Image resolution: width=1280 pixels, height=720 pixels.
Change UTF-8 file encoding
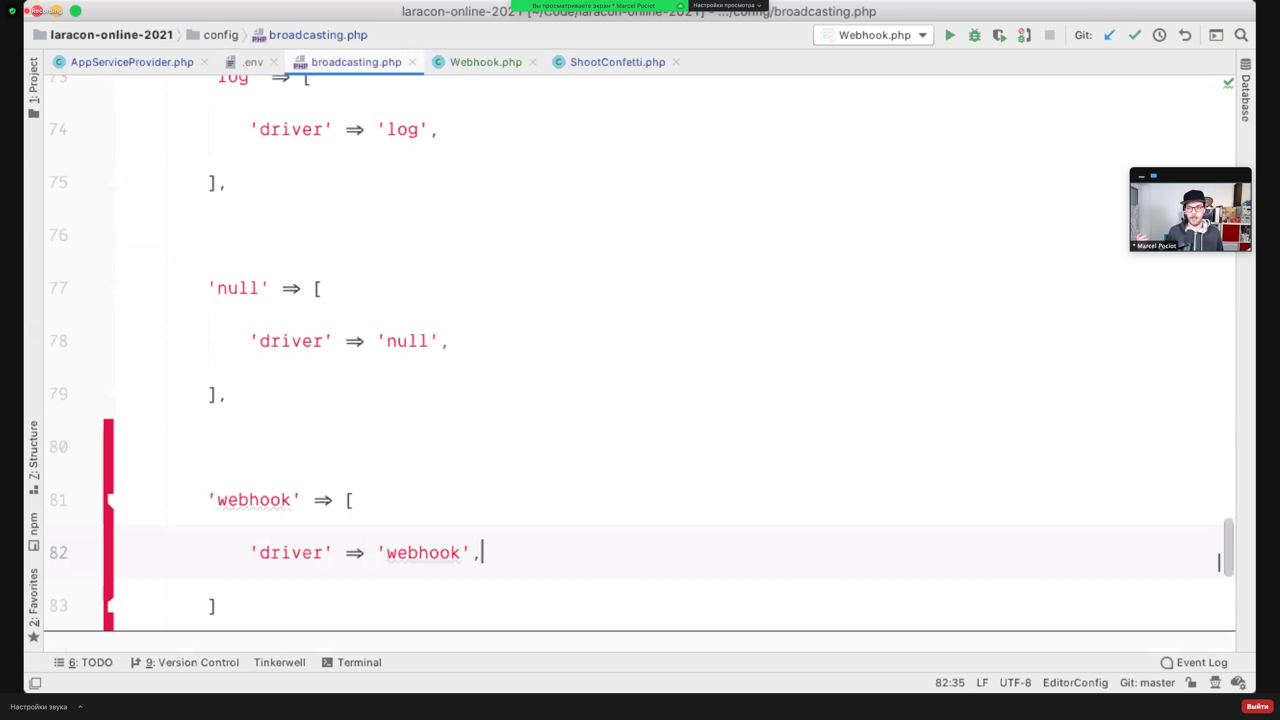pos(1015,682)
